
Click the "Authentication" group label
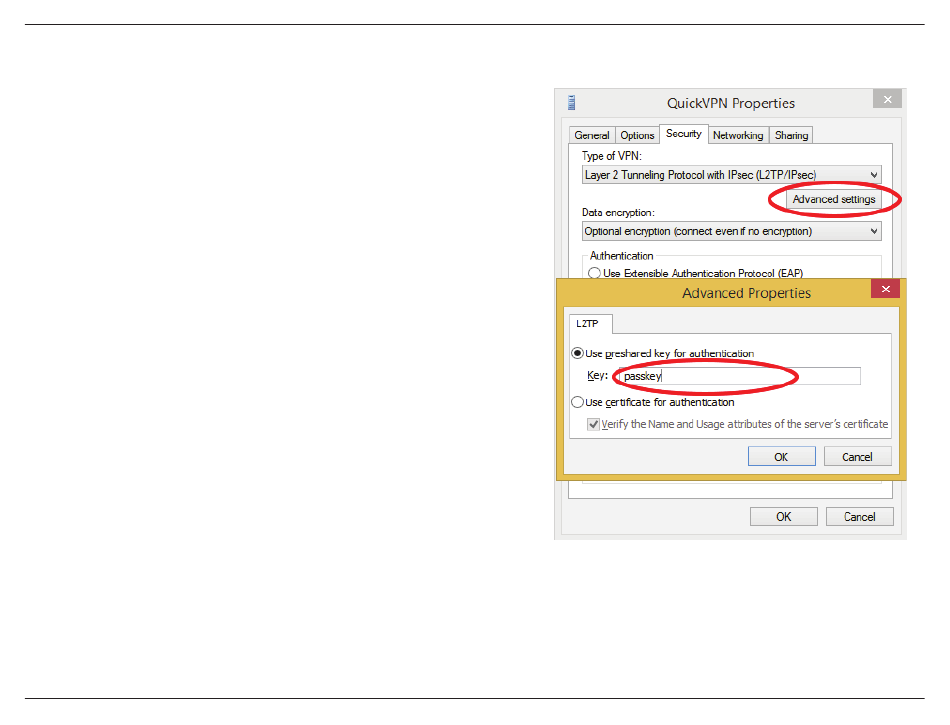tap(622, 256)
